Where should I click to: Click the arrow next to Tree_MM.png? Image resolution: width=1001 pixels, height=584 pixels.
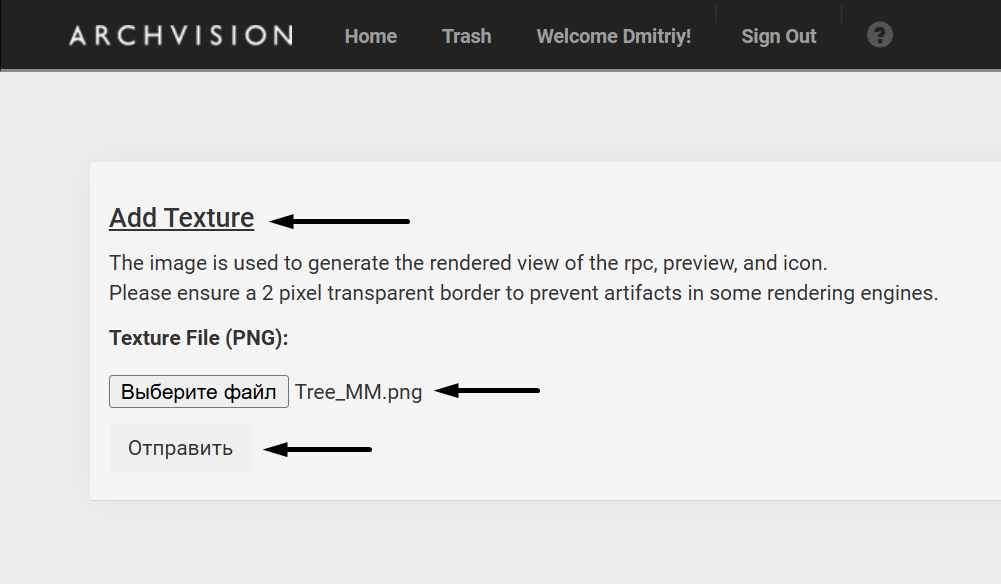click(x=488, y=391)
